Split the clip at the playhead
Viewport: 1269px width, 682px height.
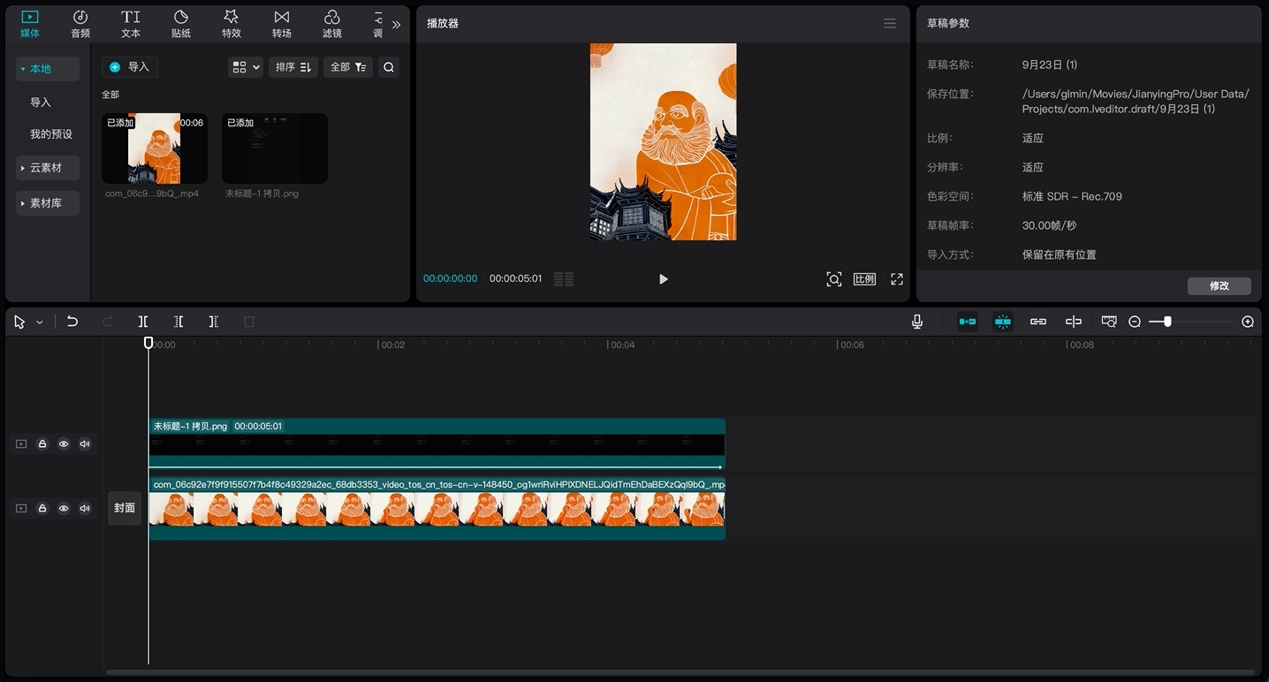[x=143, y=322]
